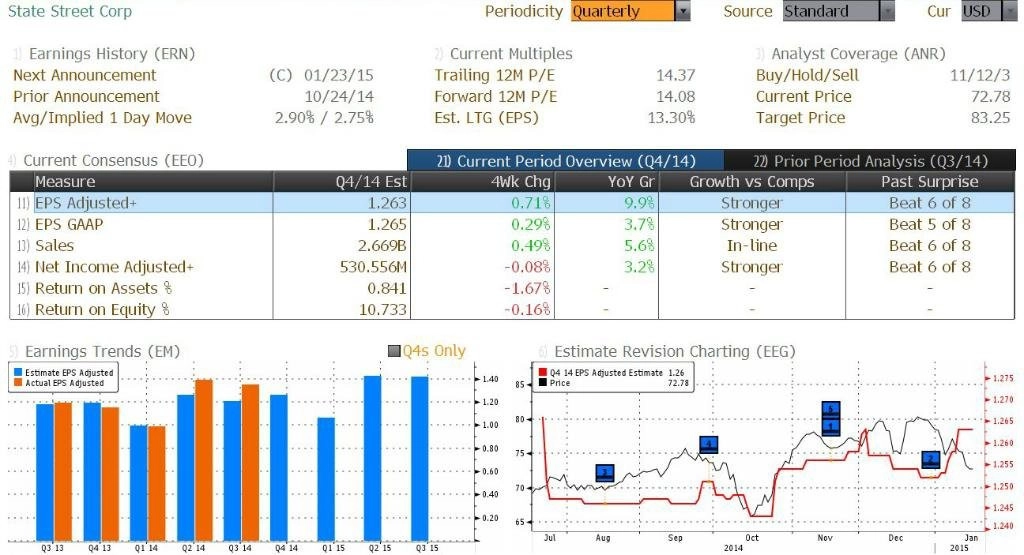Click the Standard source field
The height and width of the screenshot is (555, 1024).
point(831,11)
